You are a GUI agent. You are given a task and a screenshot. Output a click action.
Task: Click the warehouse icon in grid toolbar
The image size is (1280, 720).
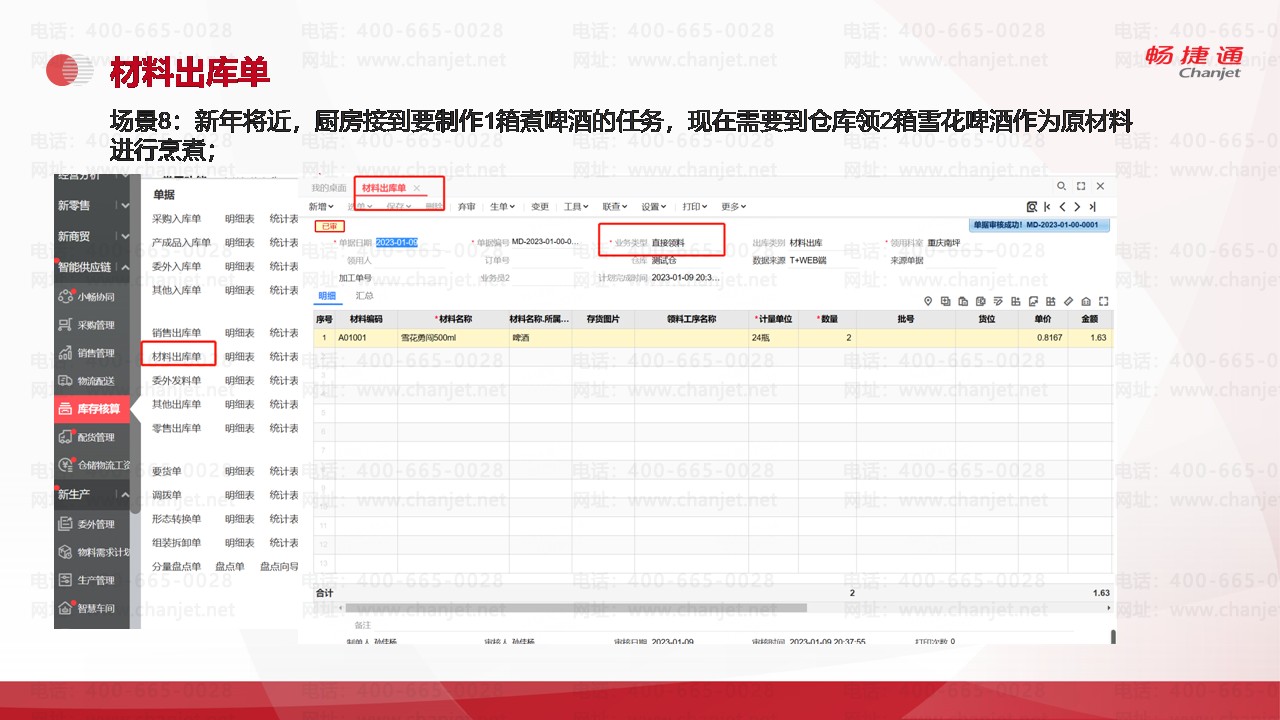coord(1086,301)
